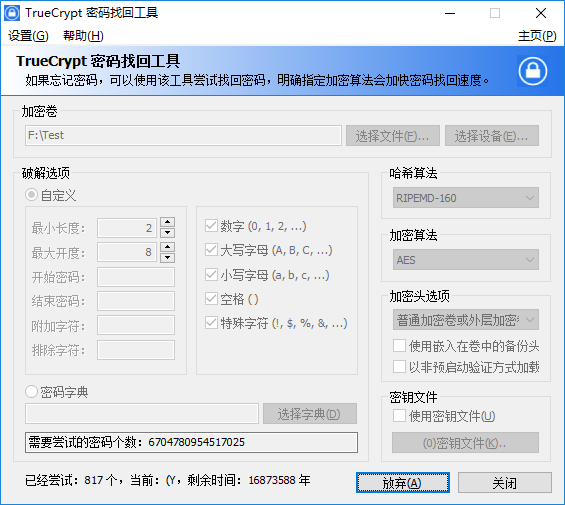
Task: Decrease the 最小长度 with the down arrow
Action: pyautogui.click(x=167, y=233)
